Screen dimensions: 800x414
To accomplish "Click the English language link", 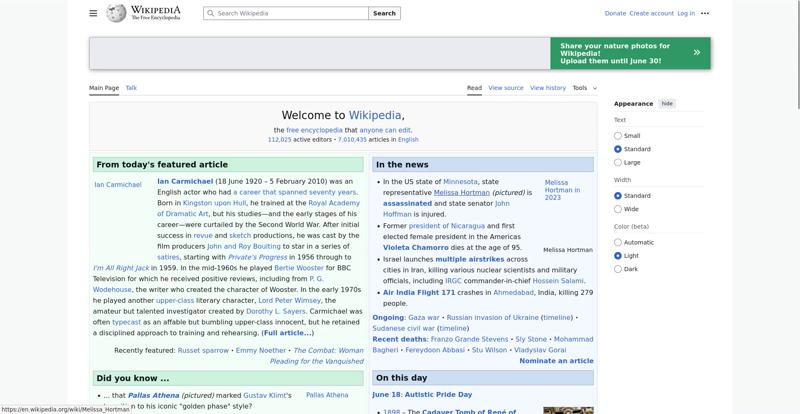I will point(408,139).
